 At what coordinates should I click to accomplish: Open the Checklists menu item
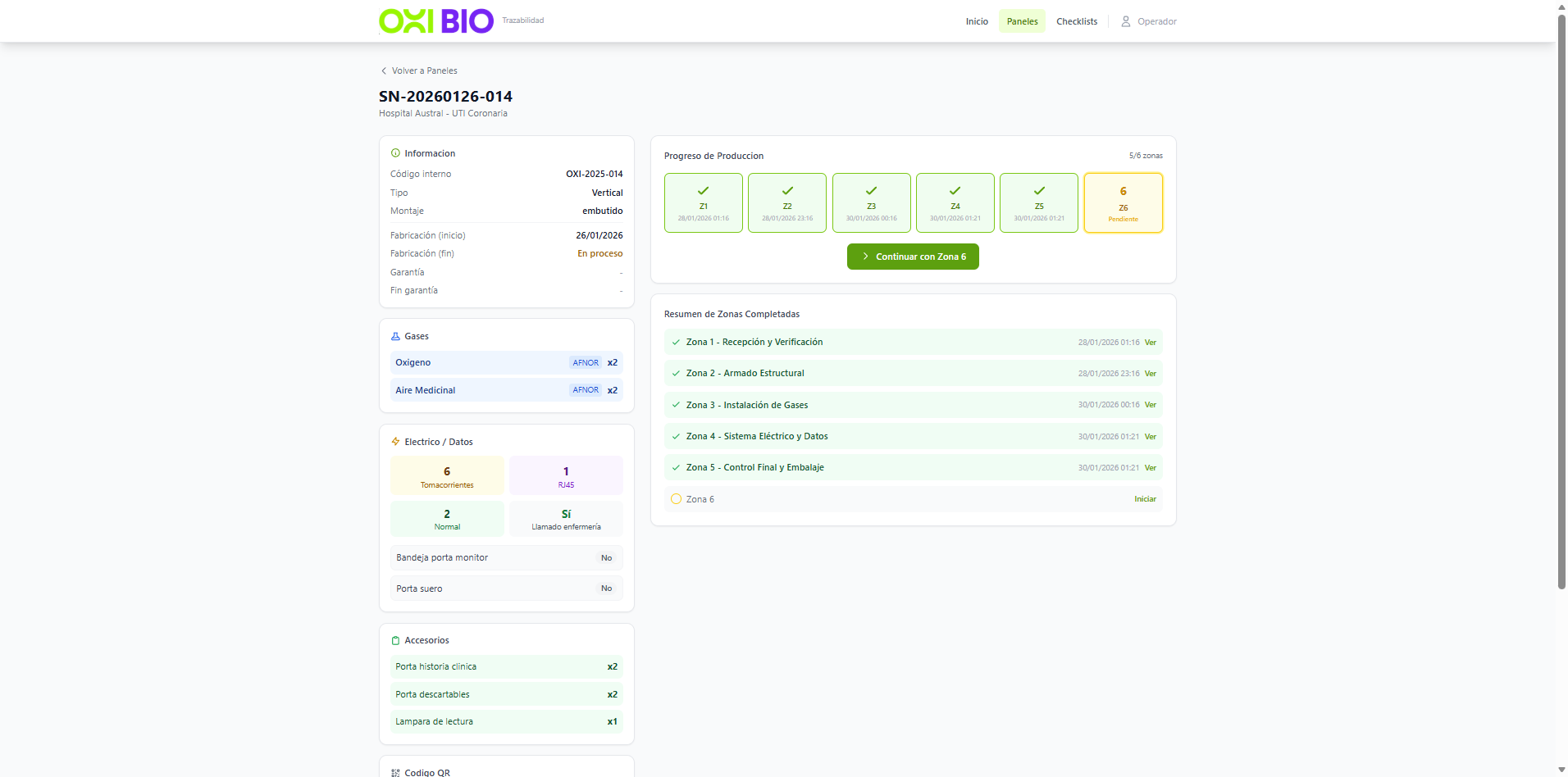click(x=1077, y=21)
